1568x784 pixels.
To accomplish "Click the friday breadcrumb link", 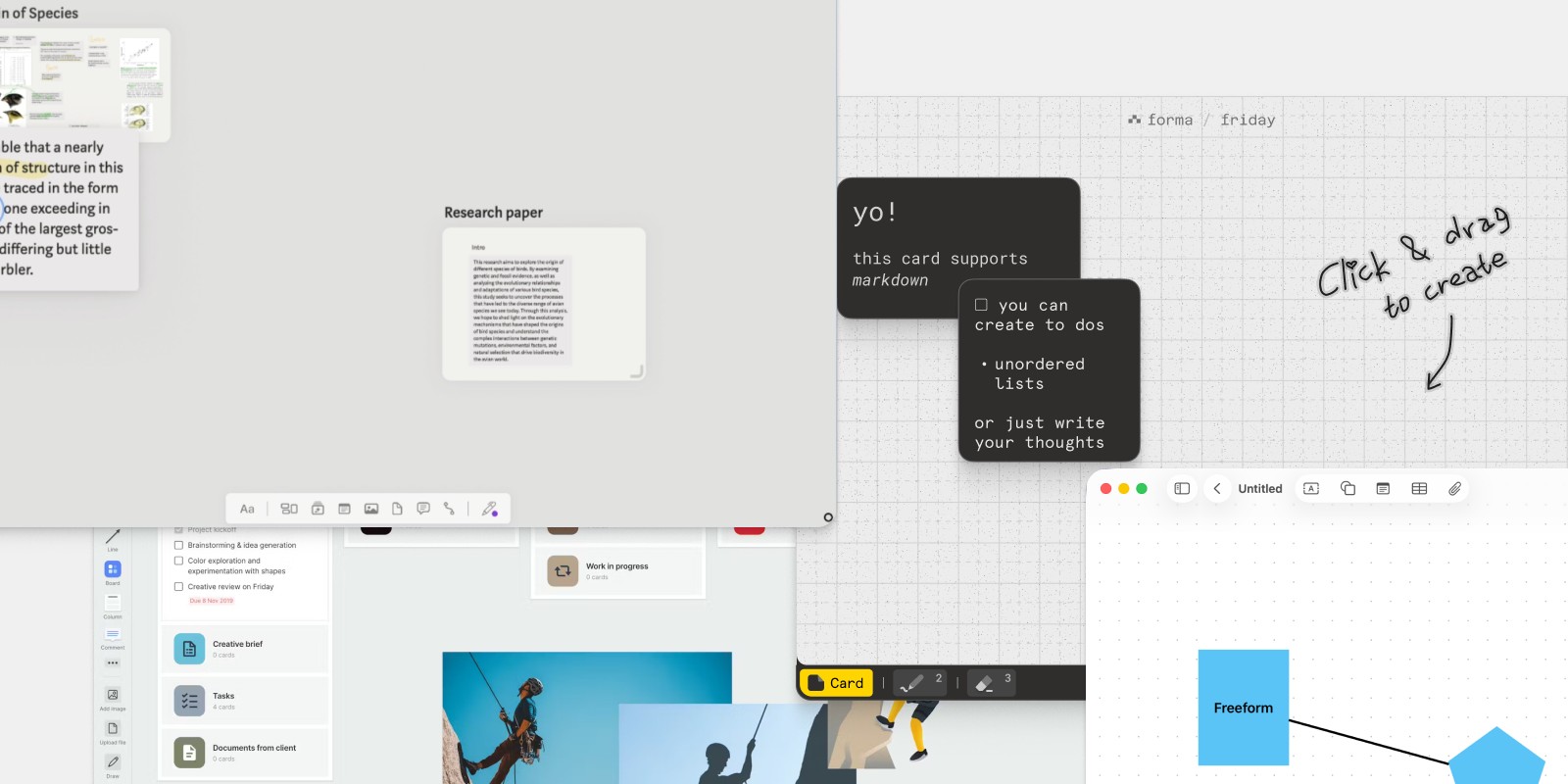I will [1248, 120].
